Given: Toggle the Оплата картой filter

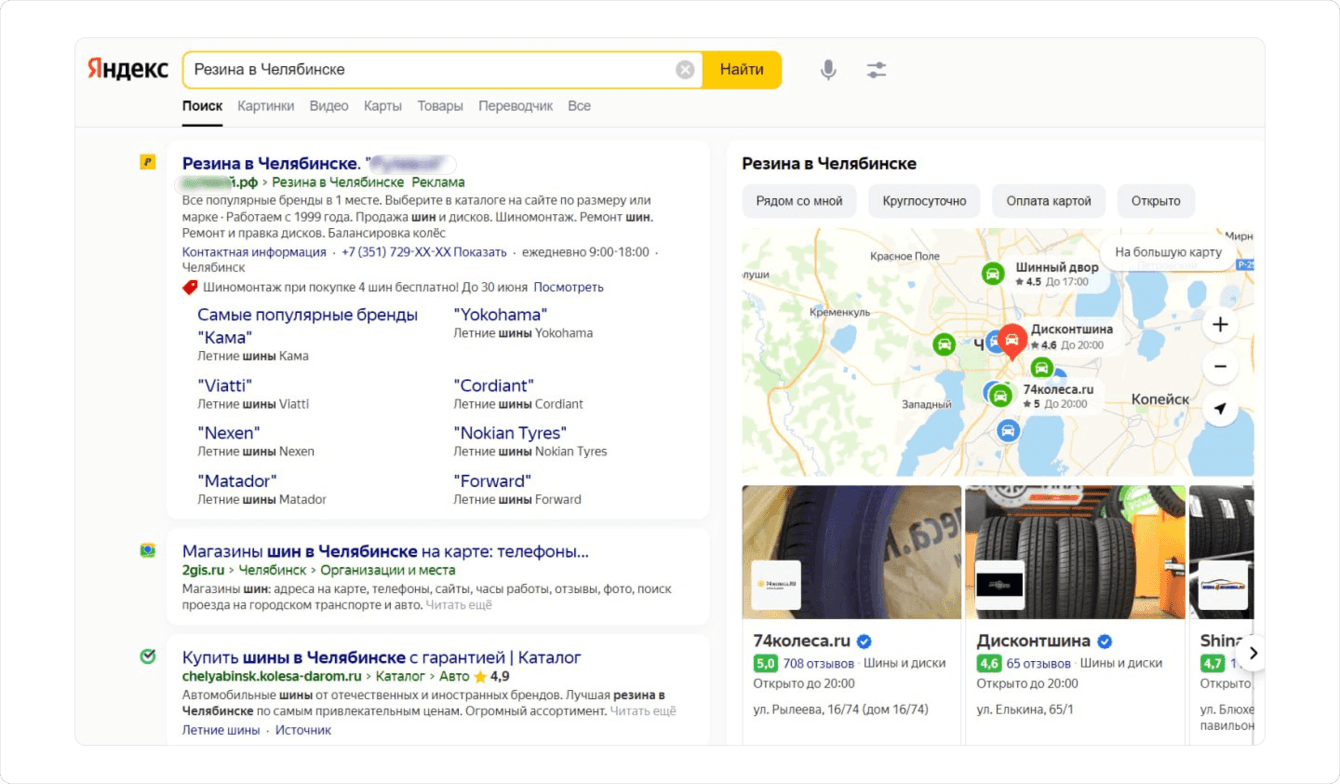Looking at the screenshot, I should coord(1049,201).
